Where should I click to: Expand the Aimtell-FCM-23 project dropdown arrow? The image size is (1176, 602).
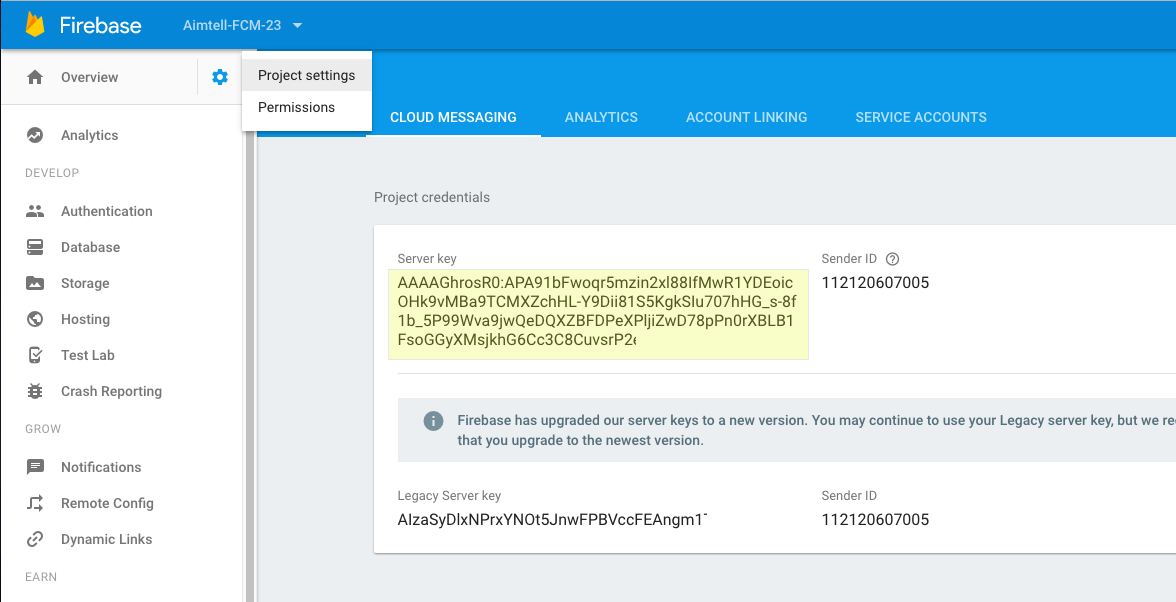pos(297,25)
